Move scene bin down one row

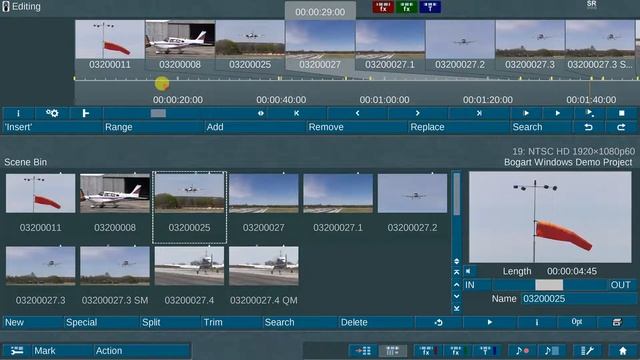point(457,296)
